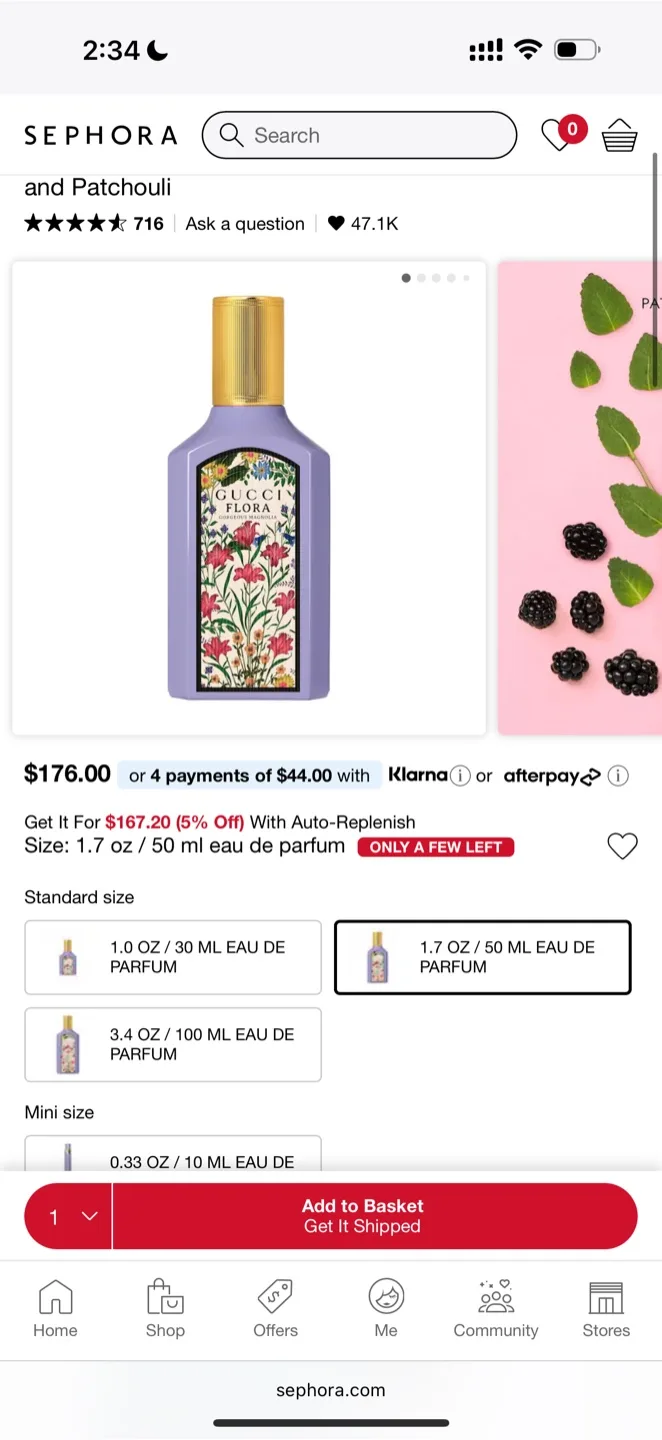Image resolution: width=662 pixels, height=1440 pixels.
Task: Open the sephora.com link at bottom
Action: pos(331,1389)
